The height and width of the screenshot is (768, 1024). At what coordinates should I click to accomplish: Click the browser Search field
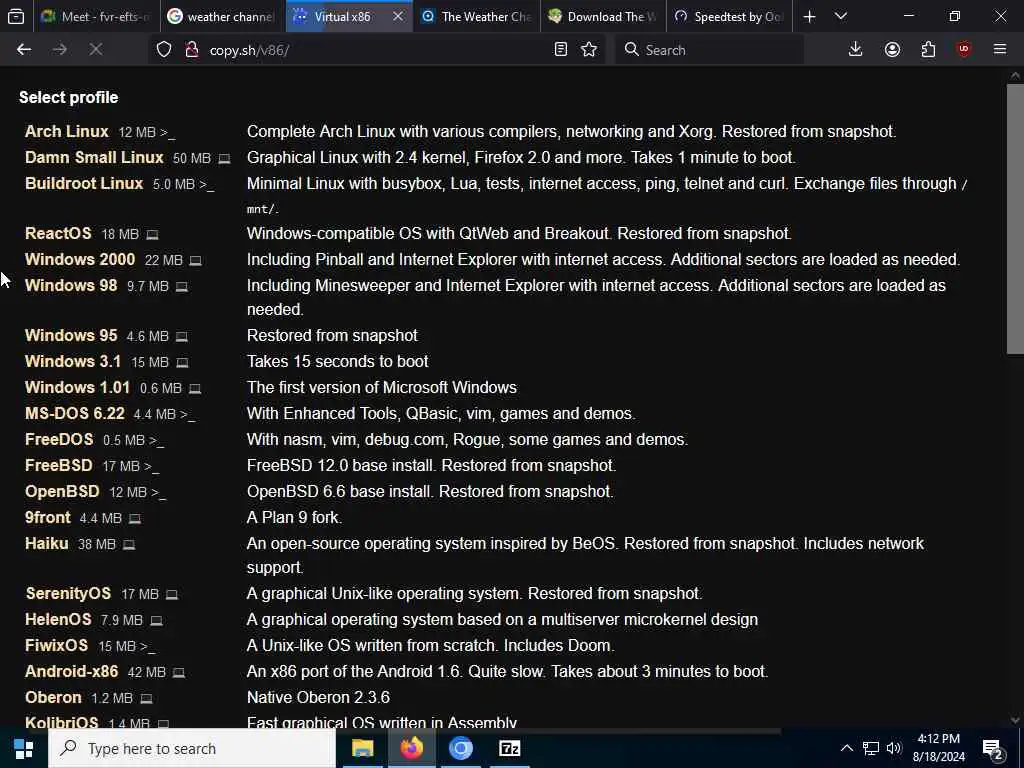709,50
